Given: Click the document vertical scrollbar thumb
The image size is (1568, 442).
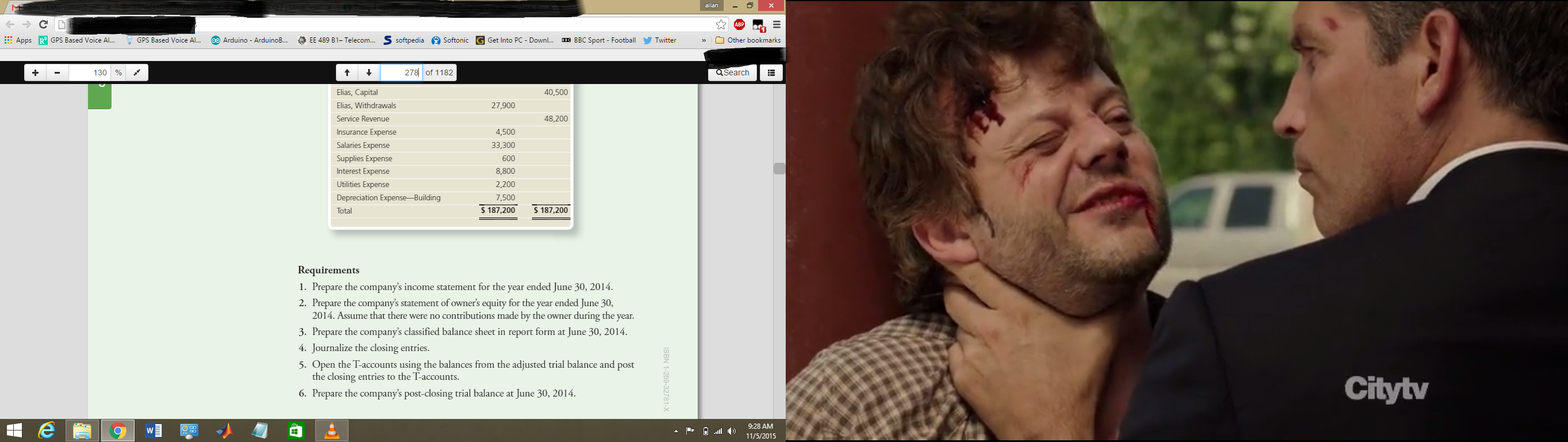Looking at the screenshot, I should tap(779, 169).
